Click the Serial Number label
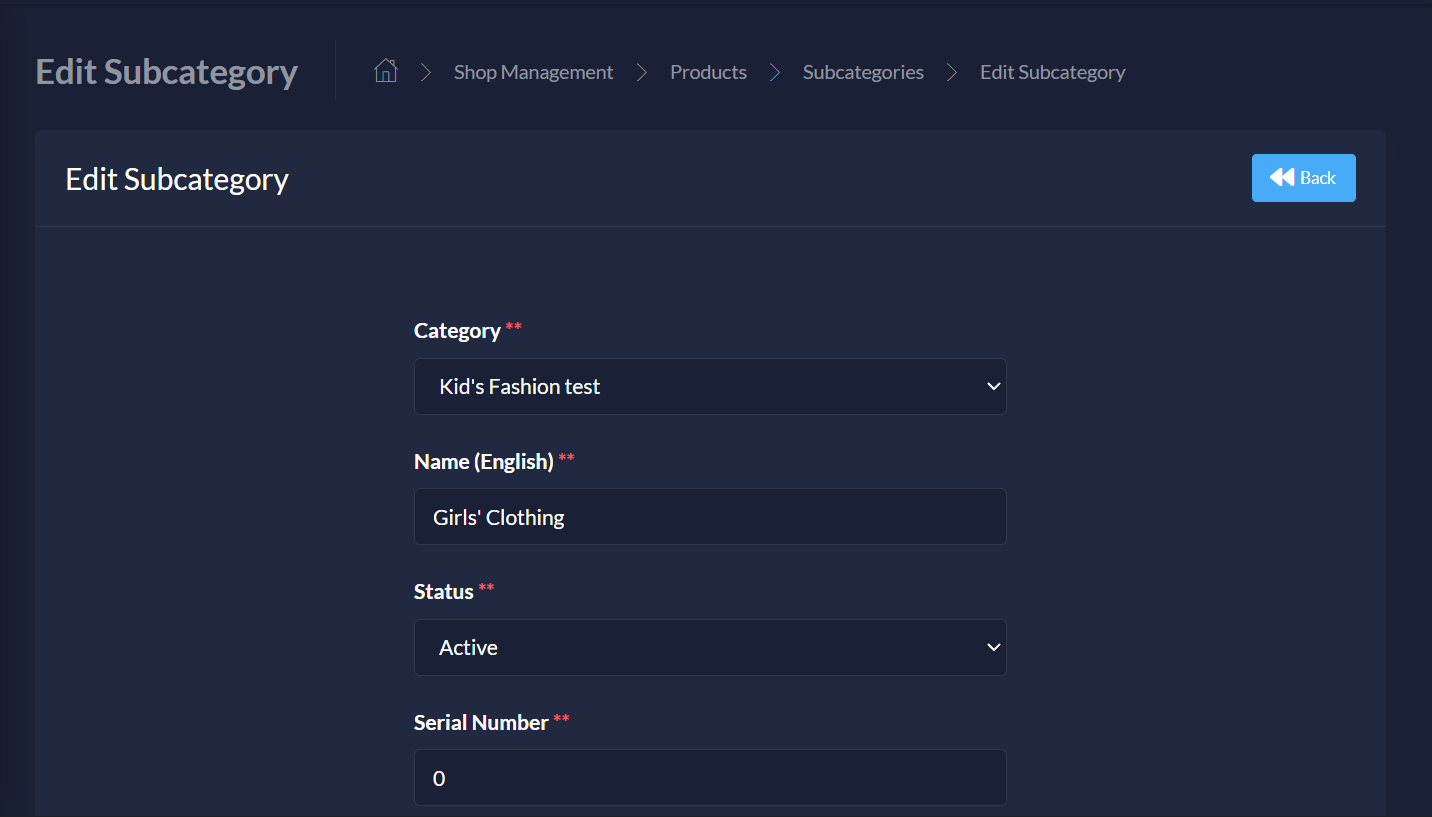This screenshot has width=1432, height=817. point(483,721)
